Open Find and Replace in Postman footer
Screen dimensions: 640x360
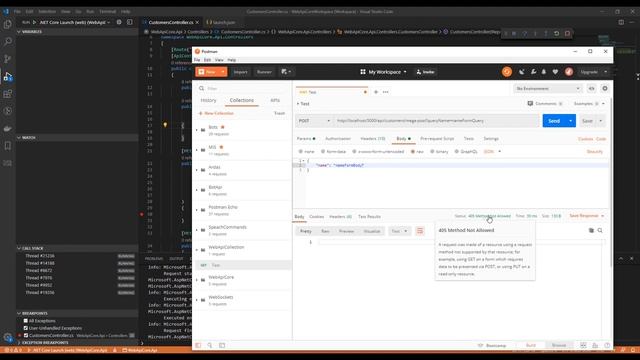click(x=210, y=345)
